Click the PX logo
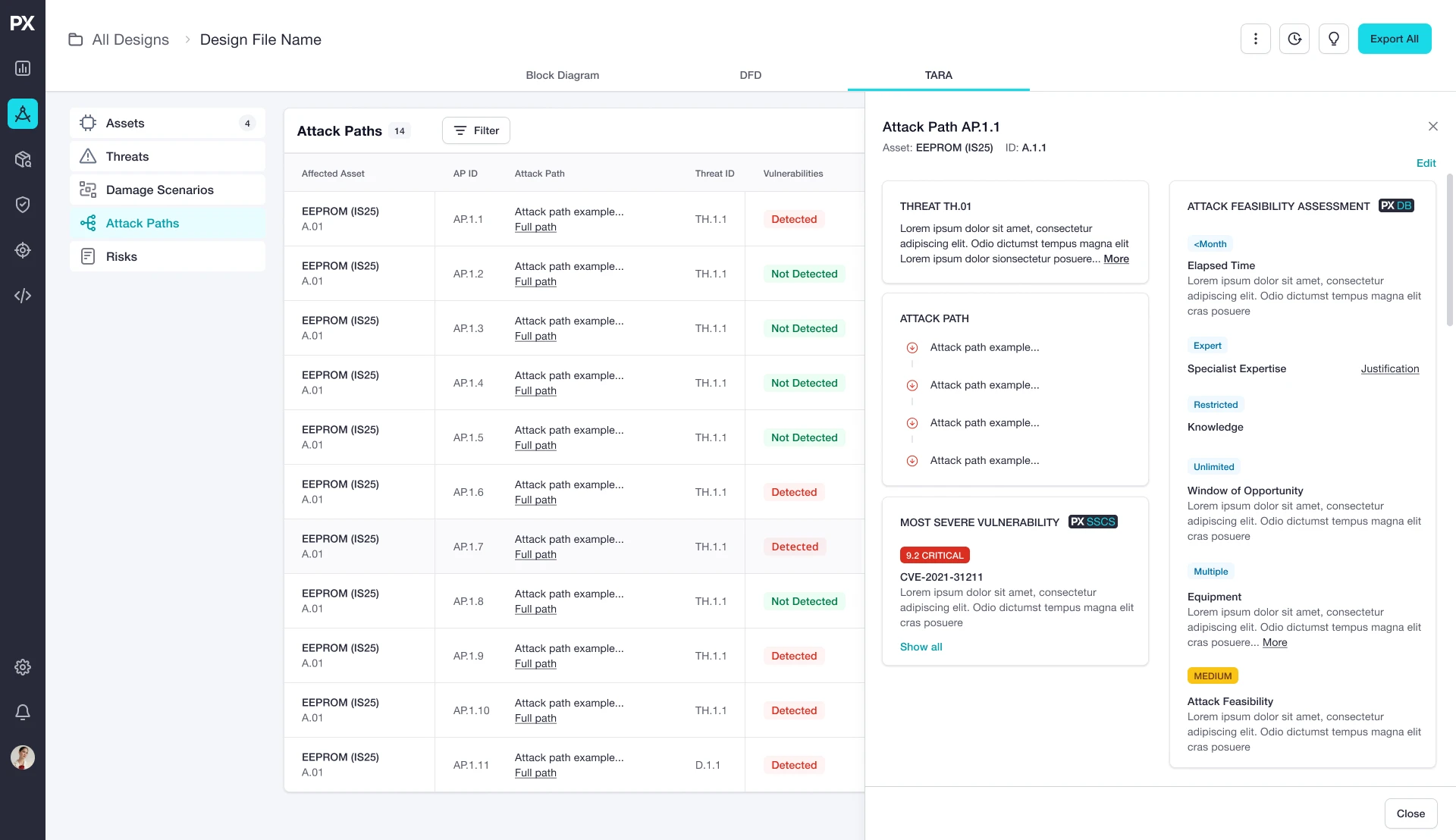 coord(23,23)
